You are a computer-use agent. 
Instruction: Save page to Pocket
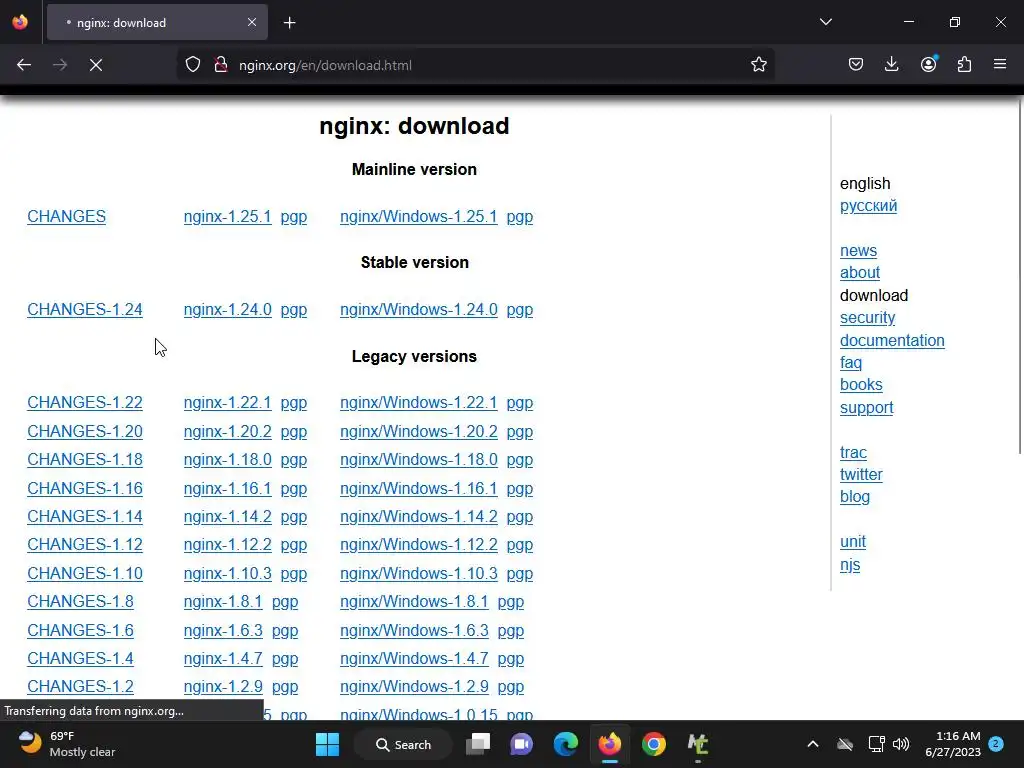[856, 65]
